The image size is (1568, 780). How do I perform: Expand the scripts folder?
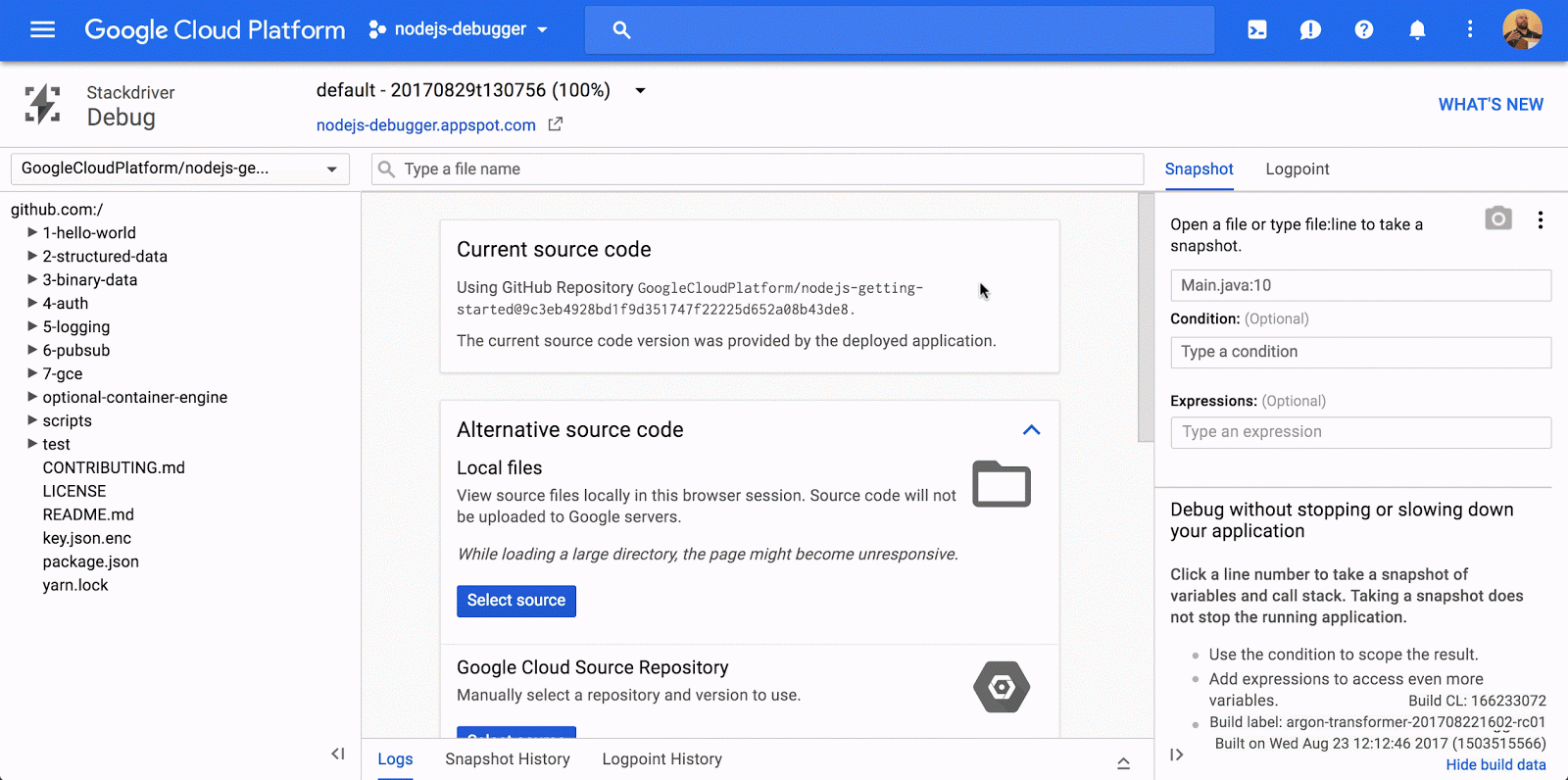pos(32,420)
